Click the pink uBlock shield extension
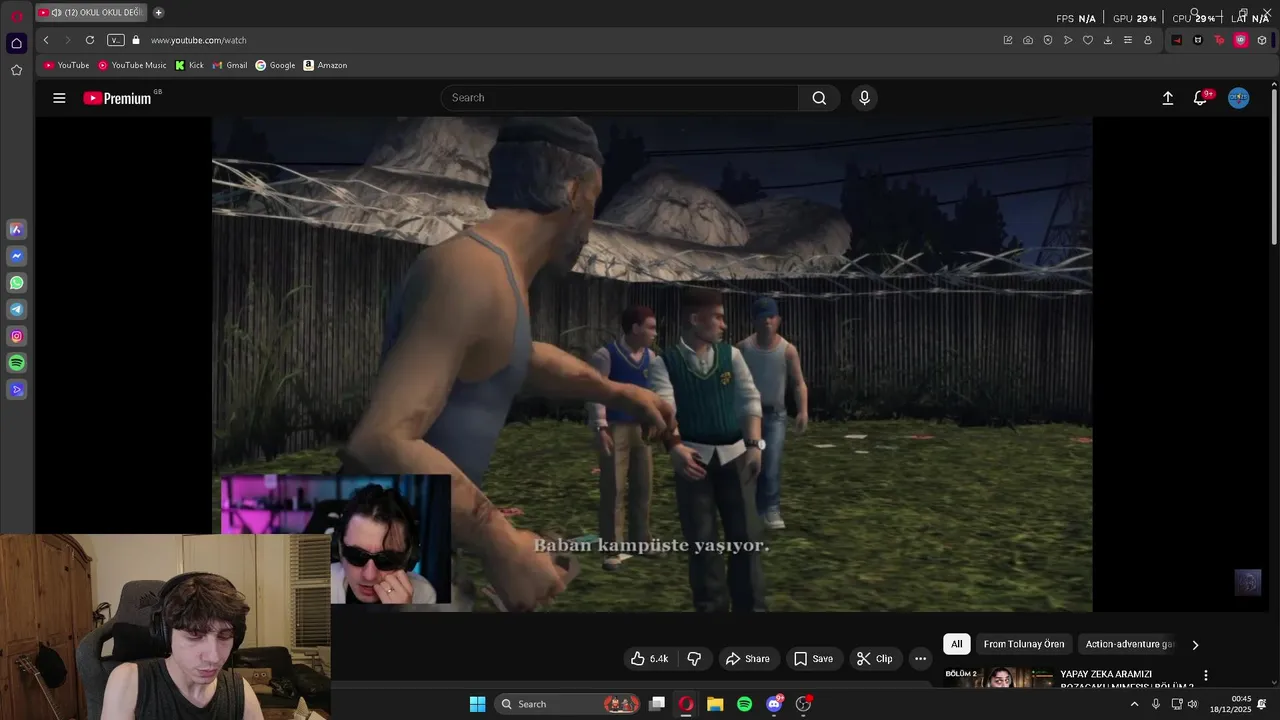Image resolution: width=1280 pixels, height=720 pixels. coord(1241,40)
